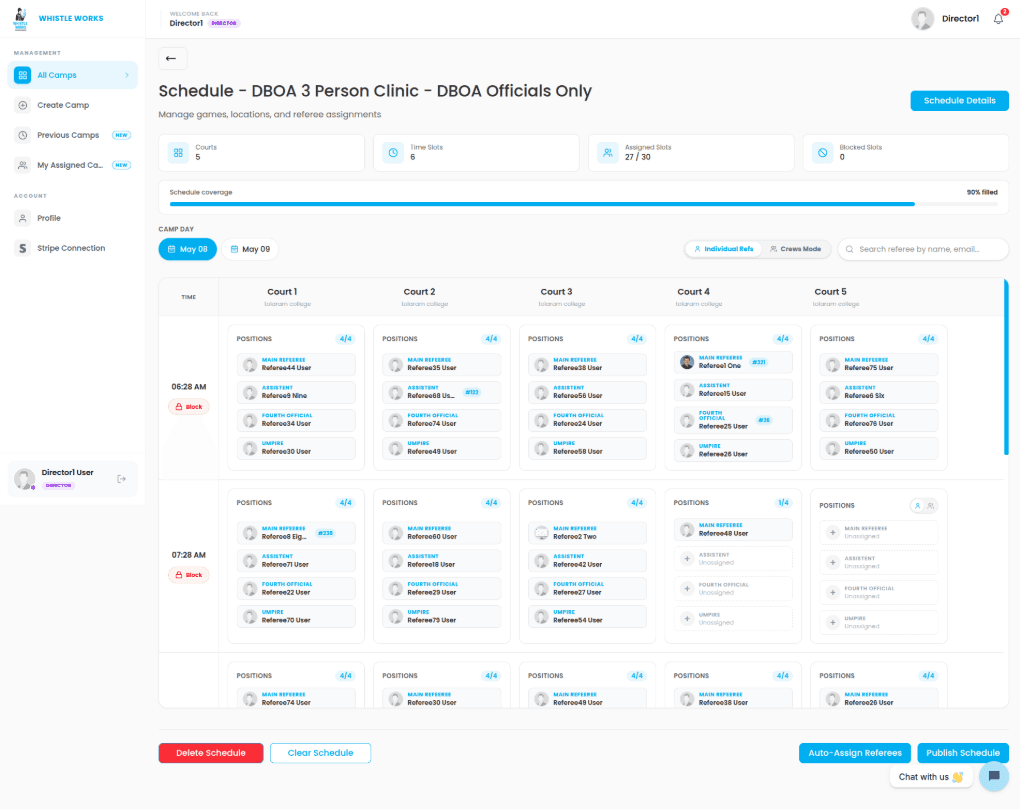The height and width of the screenshot is (809, 1020).
Task: Click the Chat with us label
Action: (x=930, y=777)
